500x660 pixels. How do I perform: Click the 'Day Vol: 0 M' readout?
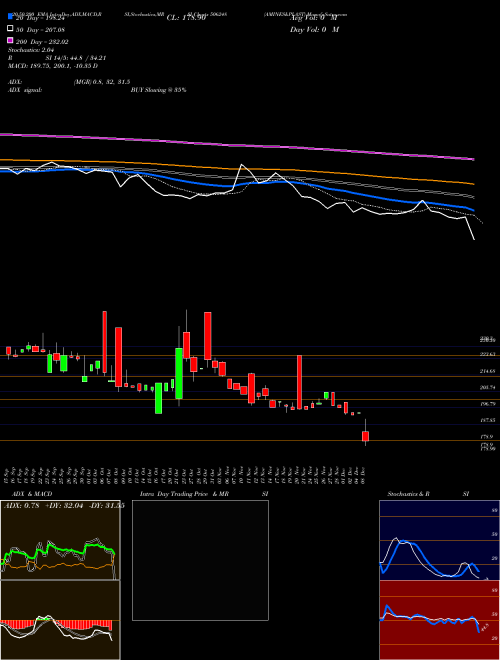(314, 29)
